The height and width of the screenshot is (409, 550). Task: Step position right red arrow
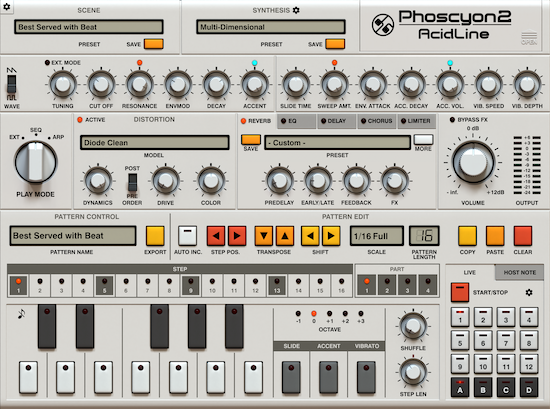click(237, 236)
